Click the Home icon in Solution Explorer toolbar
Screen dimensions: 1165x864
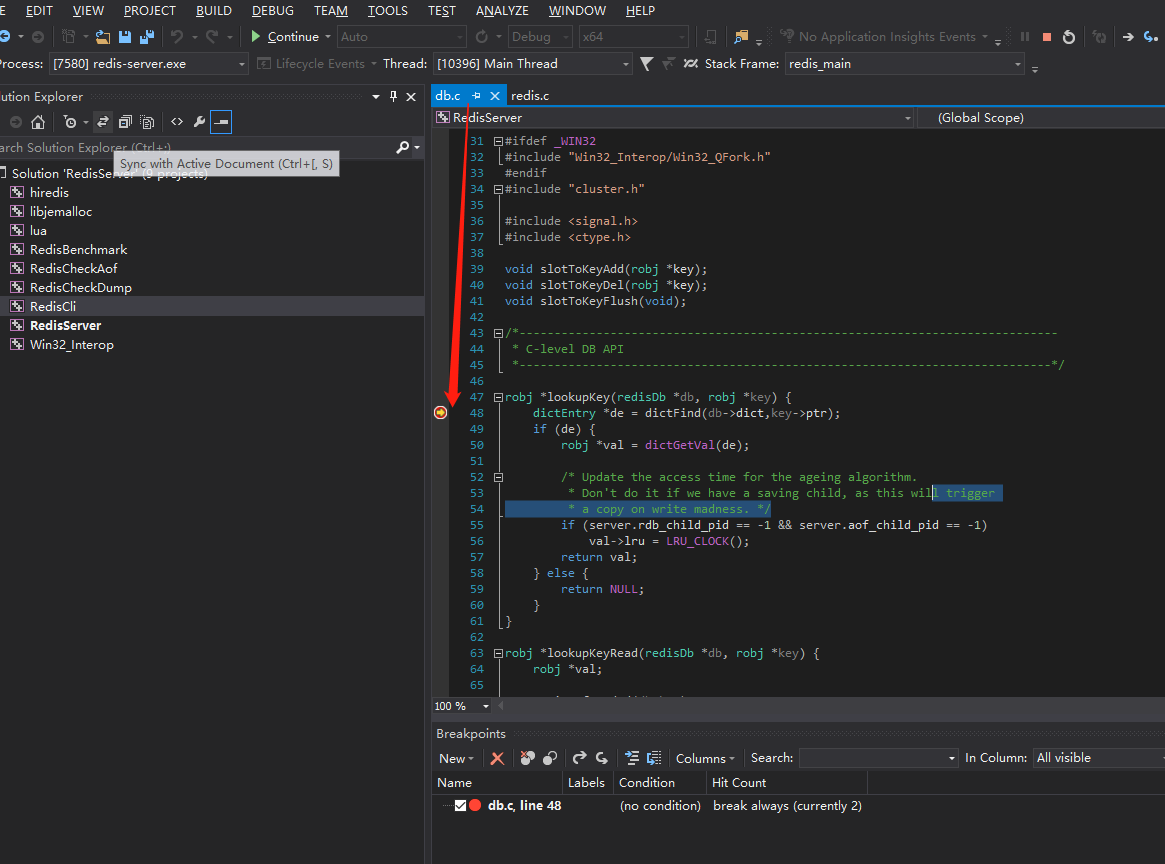(x=37, y=121)
